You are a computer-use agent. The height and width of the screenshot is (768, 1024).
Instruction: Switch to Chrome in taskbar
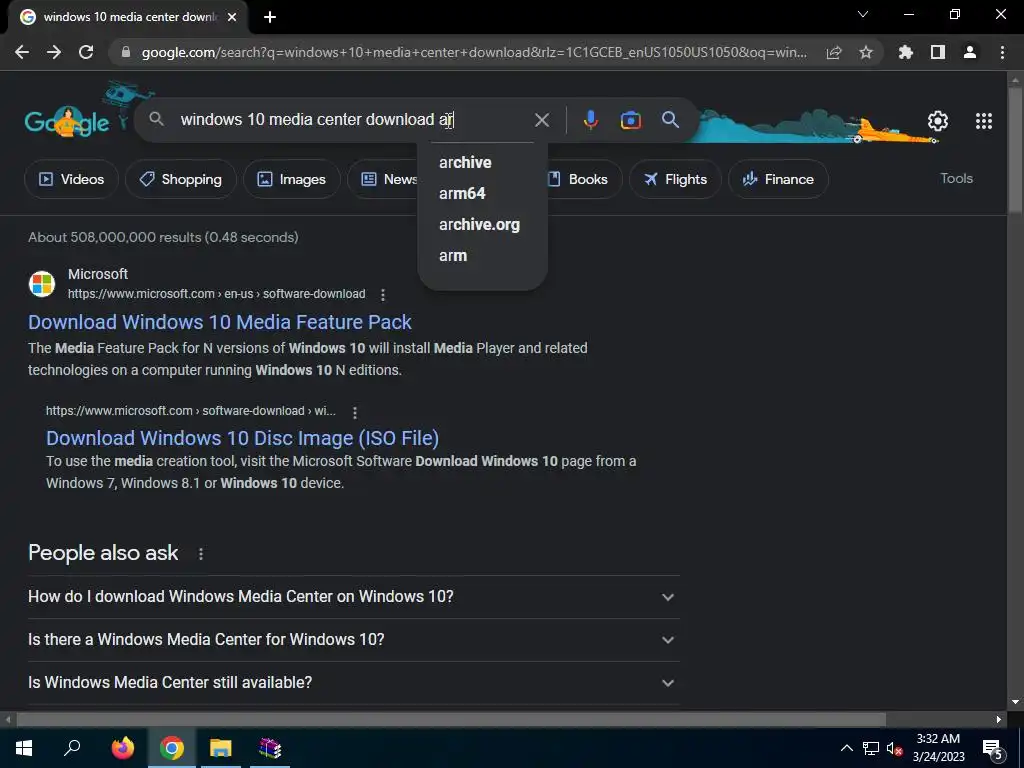172,748
